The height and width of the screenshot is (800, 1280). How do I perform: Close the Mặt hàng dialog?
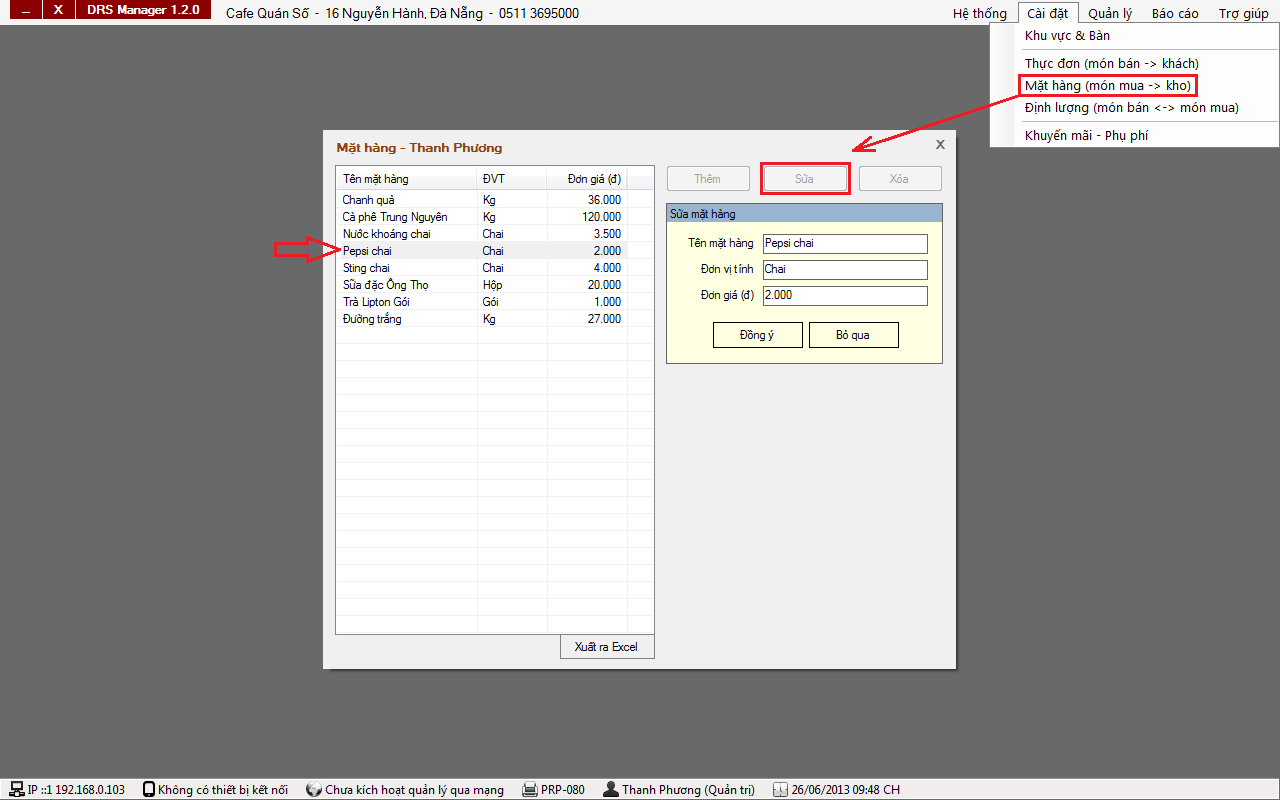coord(939,145)
